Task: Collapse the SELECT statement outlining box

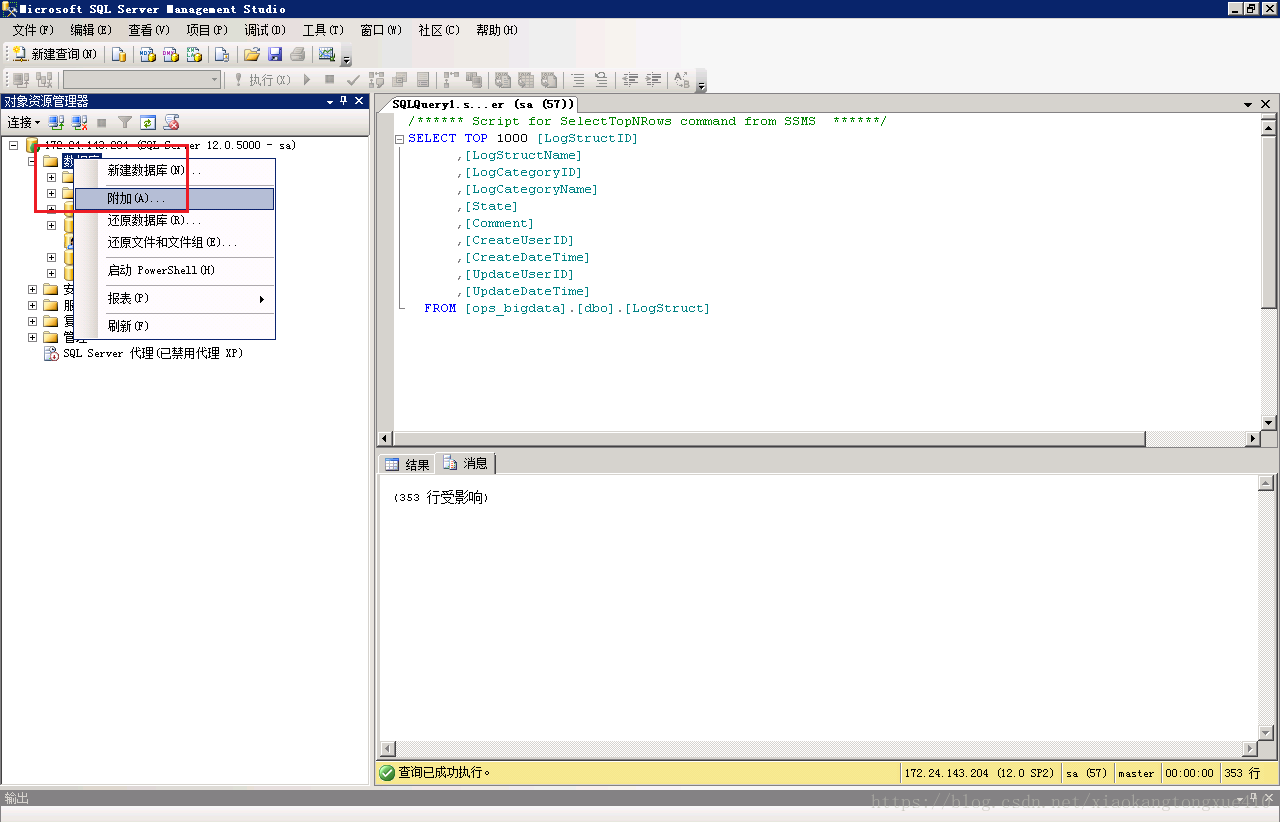Action: pos(400,139)
